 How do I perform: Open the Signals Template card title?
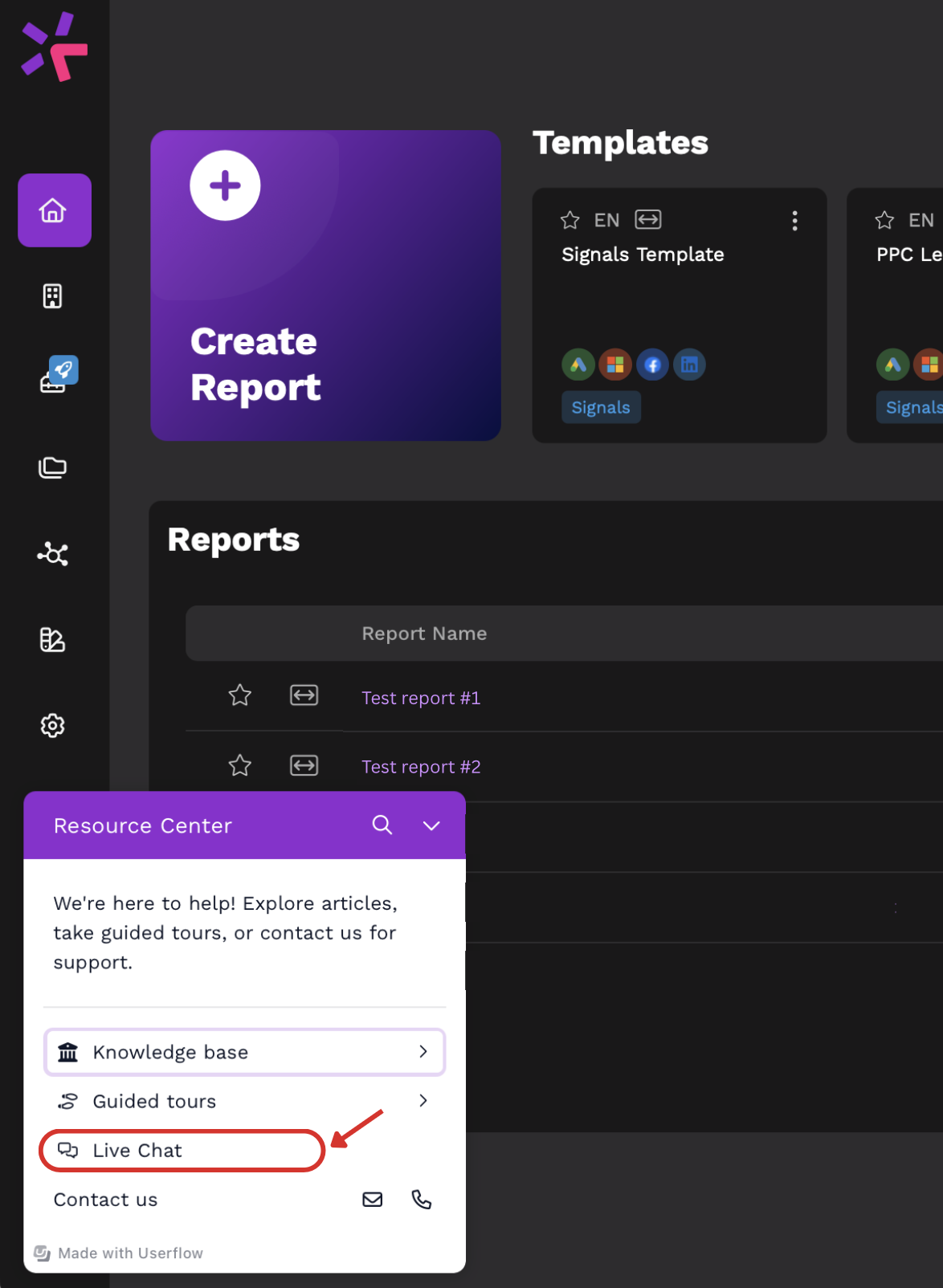coord(643,255)
